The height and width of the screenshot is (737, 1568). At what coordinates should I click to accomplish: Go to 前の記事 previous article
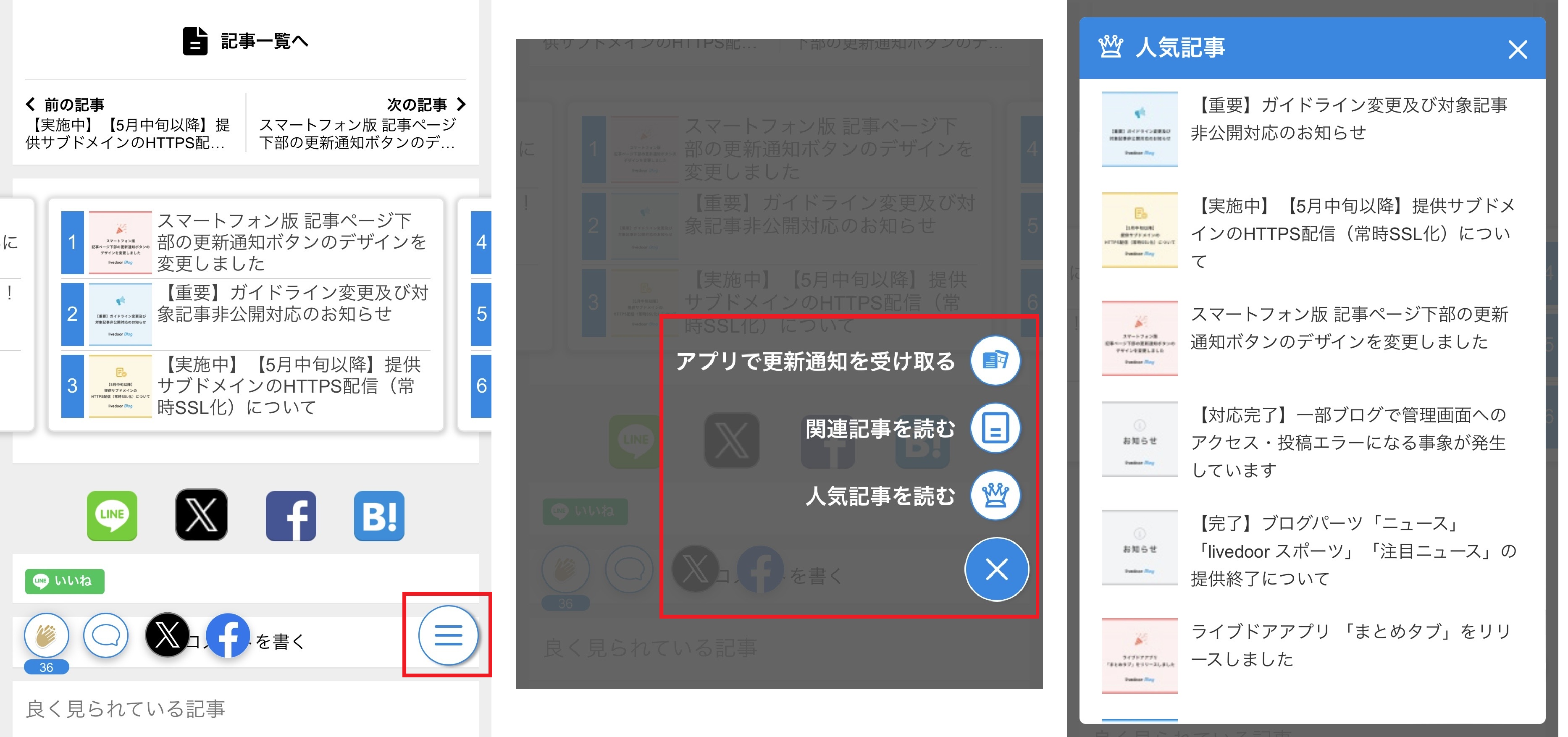129,123
